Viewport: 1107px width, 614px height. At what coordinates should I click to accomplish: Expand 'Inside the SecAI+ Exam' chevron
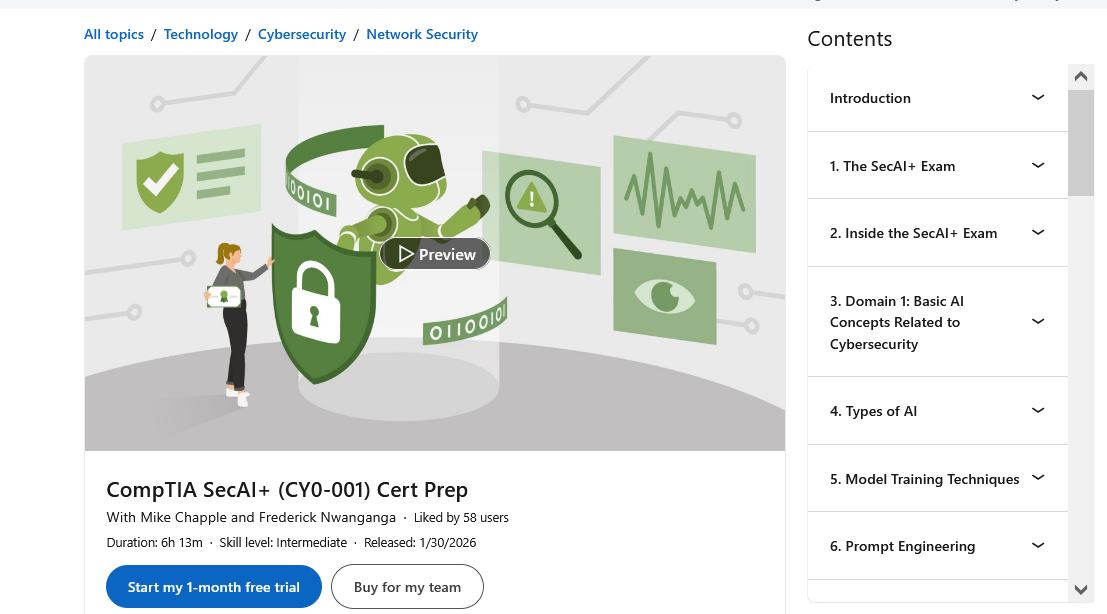point(1038,233)
